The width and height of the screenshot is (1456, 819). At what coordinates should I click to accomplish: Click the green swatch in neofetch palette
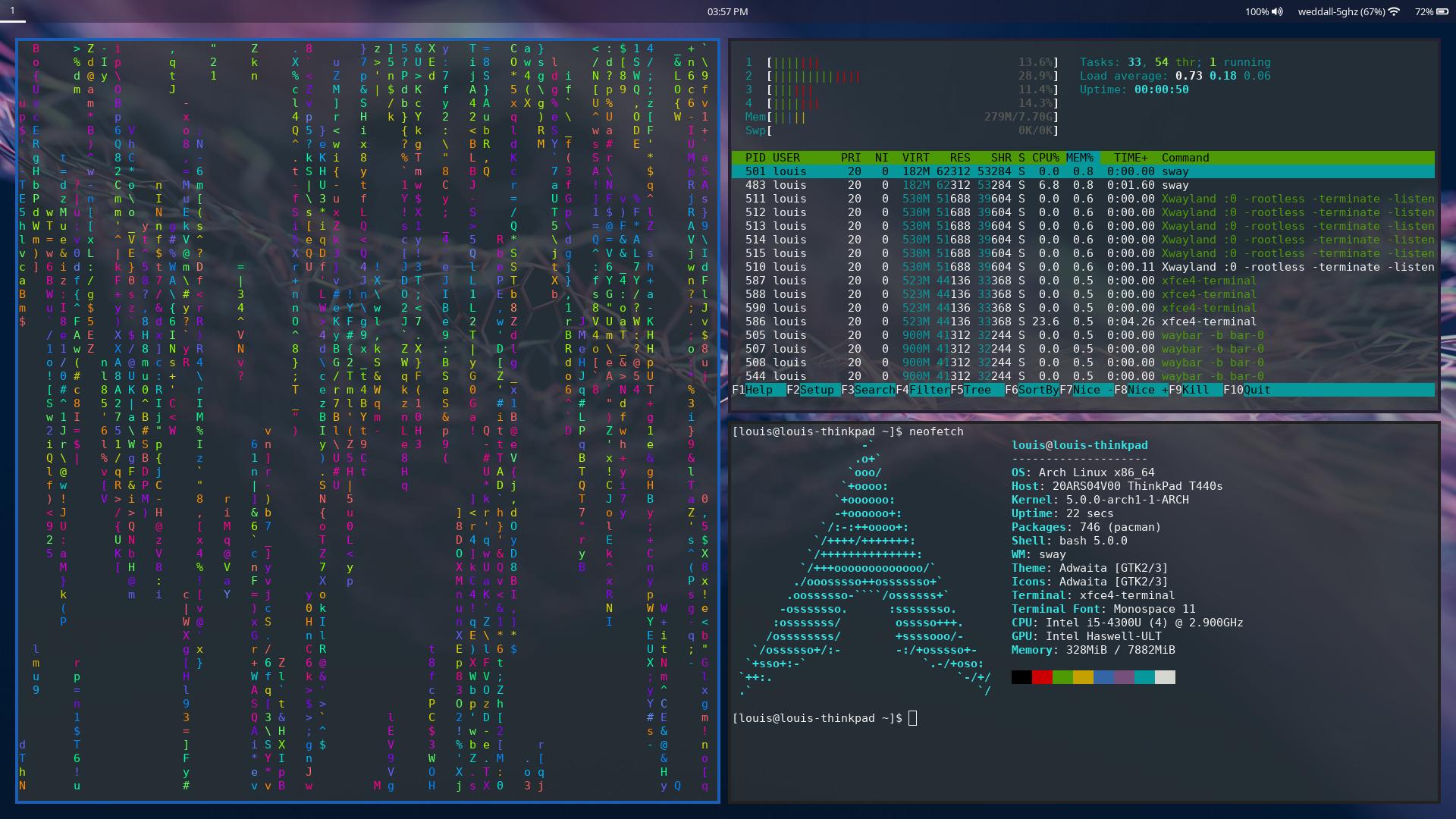coord(1062,677)
